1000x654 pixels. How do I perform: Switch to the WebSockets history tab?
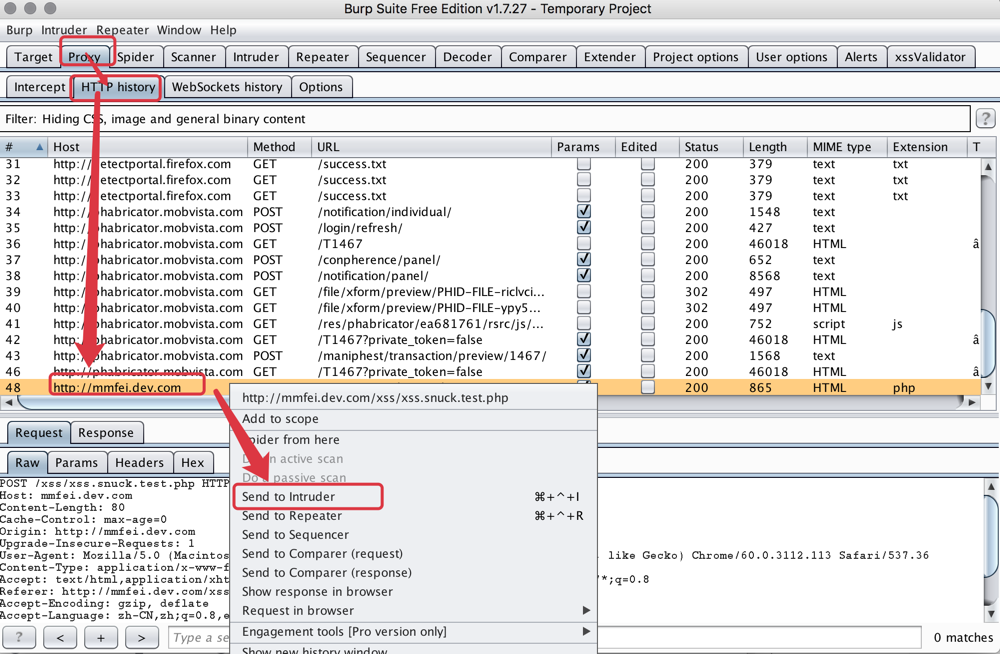(226, 87)
